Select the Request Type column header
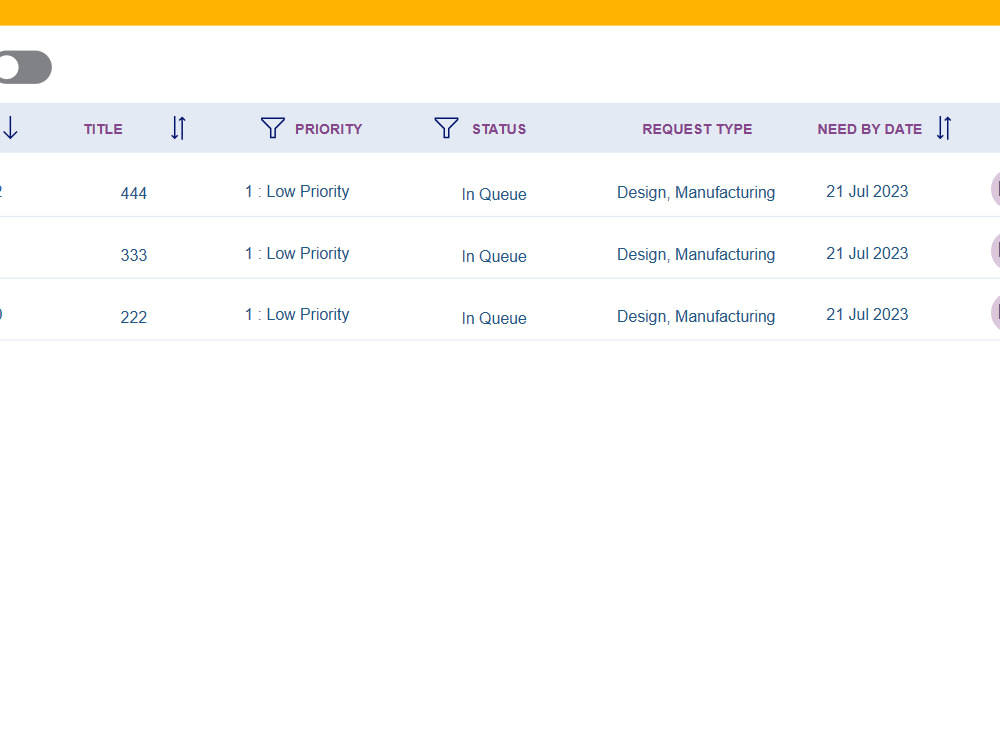1000x750 pixels. tap(697, 128)
